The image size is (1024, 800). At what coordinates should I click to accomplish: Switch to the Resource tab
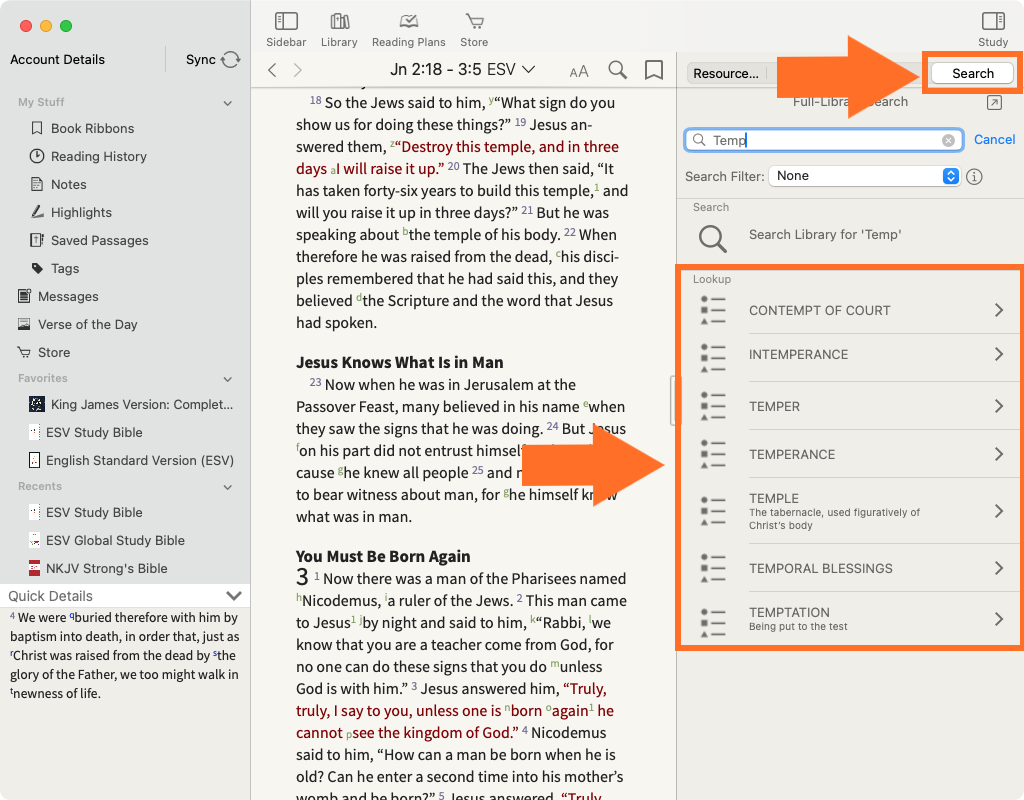pos(726,73)
